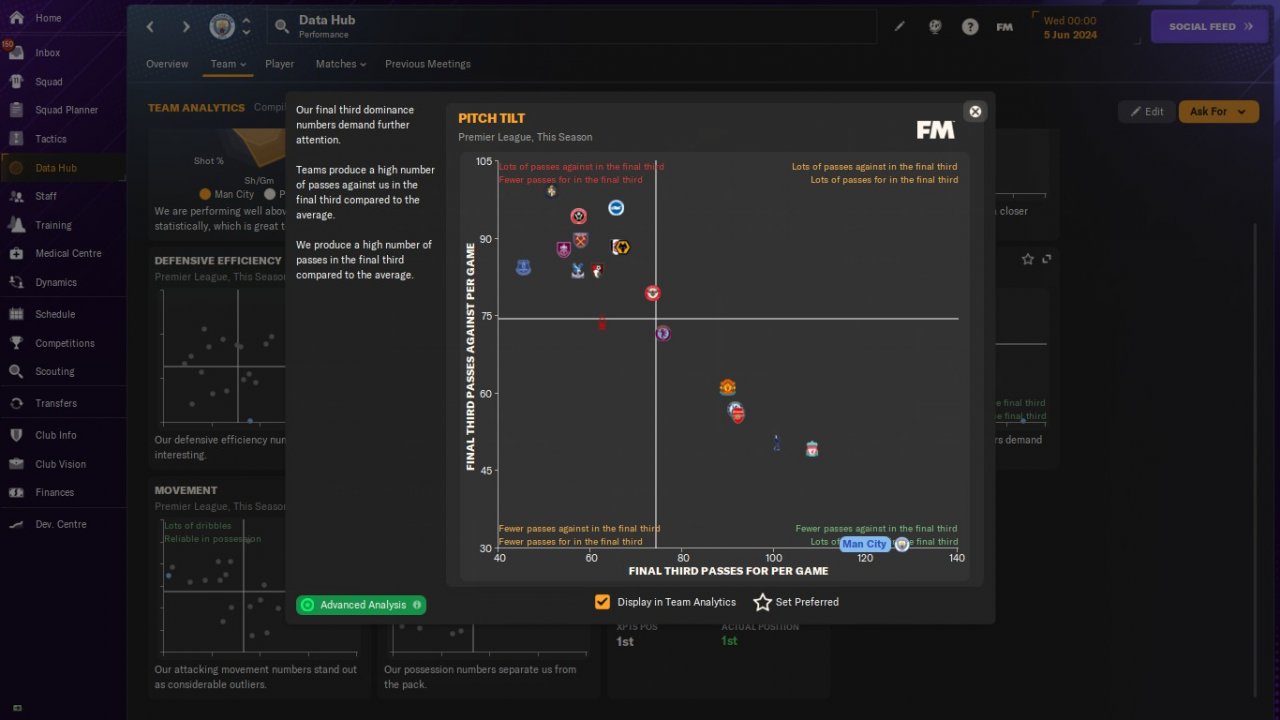
Task: Select the Brighton badge on the chart
Action: (x=616, y=208)
